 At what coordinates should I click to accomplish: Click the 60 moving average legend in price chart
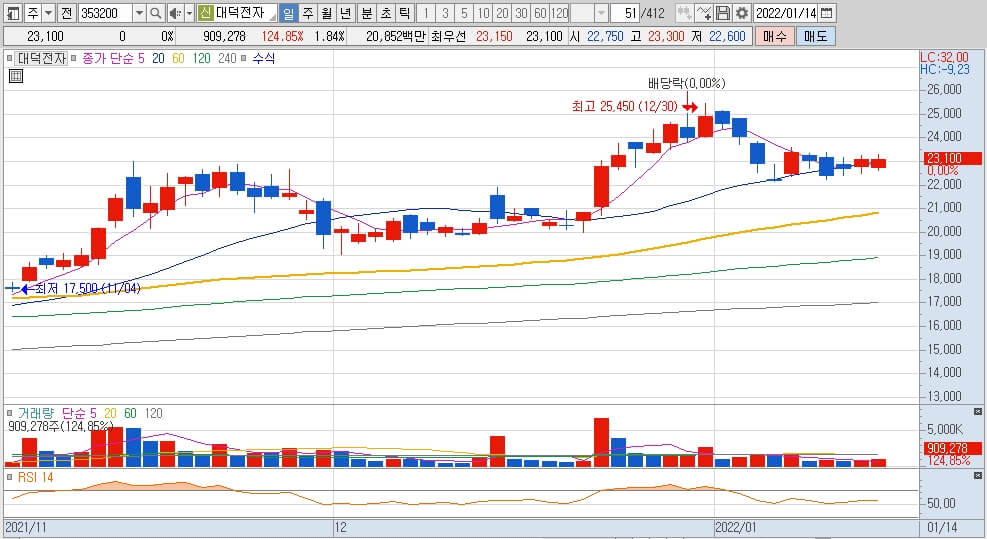pos(178,59)
